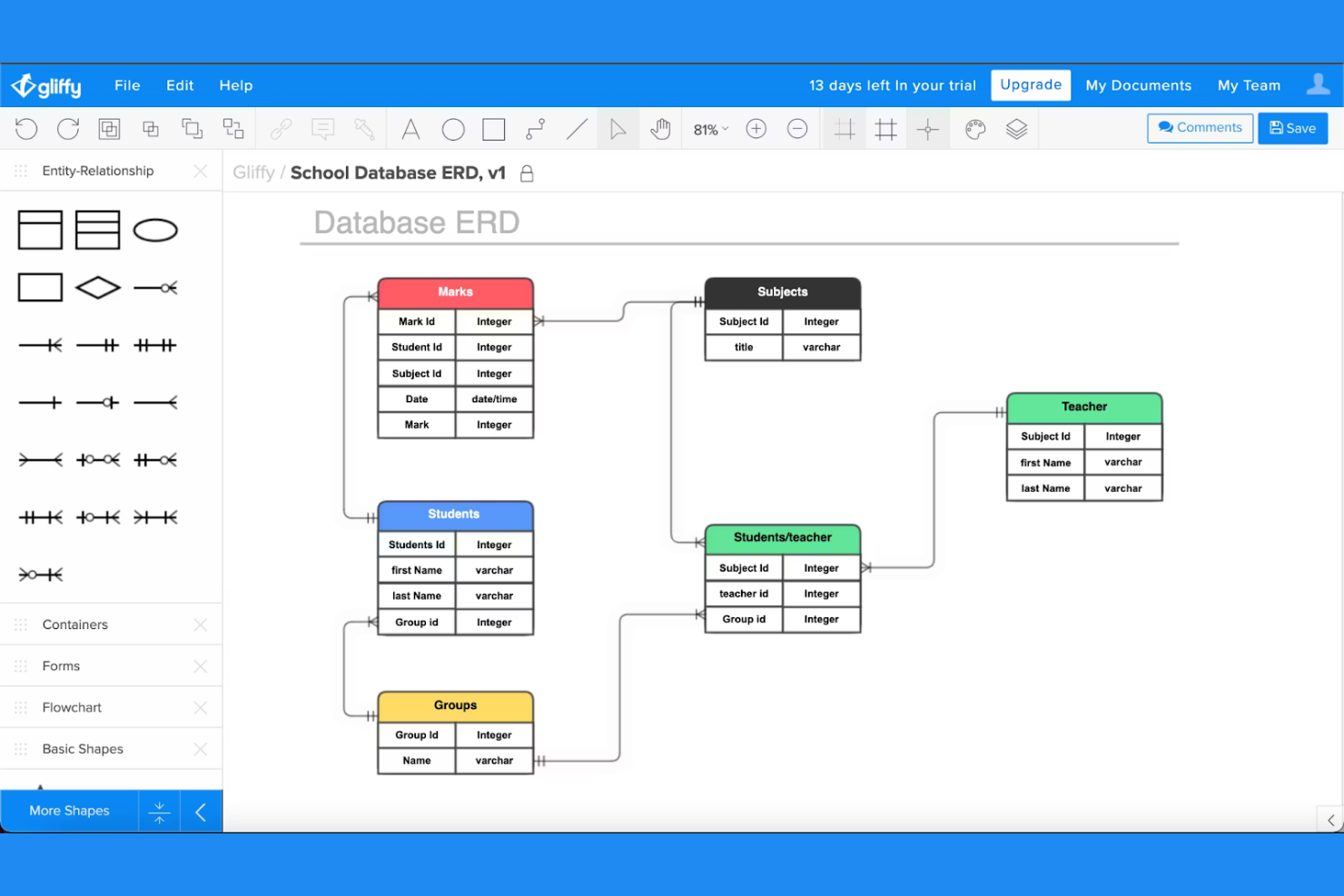Zoom in using the plus icon
The image size is (1344, 896).
coord(756,128)
